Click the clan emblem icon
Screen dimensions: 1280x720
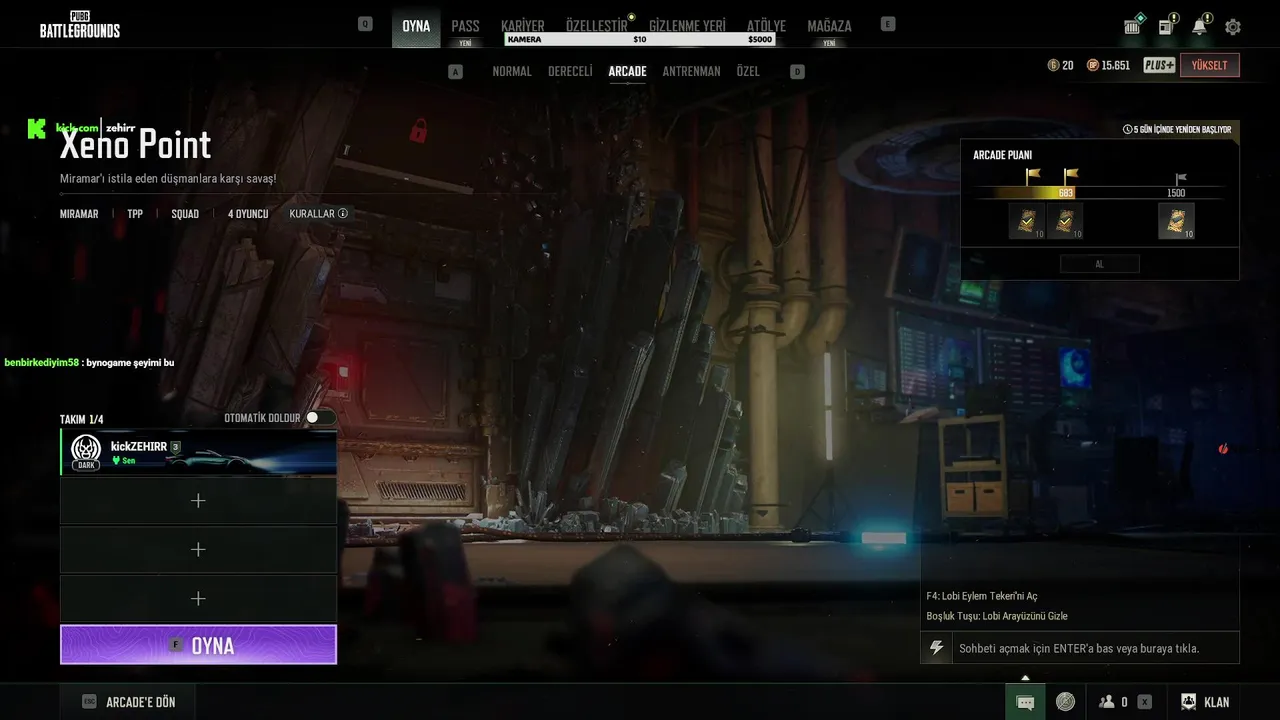pyautogui.click(x=1188, y=702)
